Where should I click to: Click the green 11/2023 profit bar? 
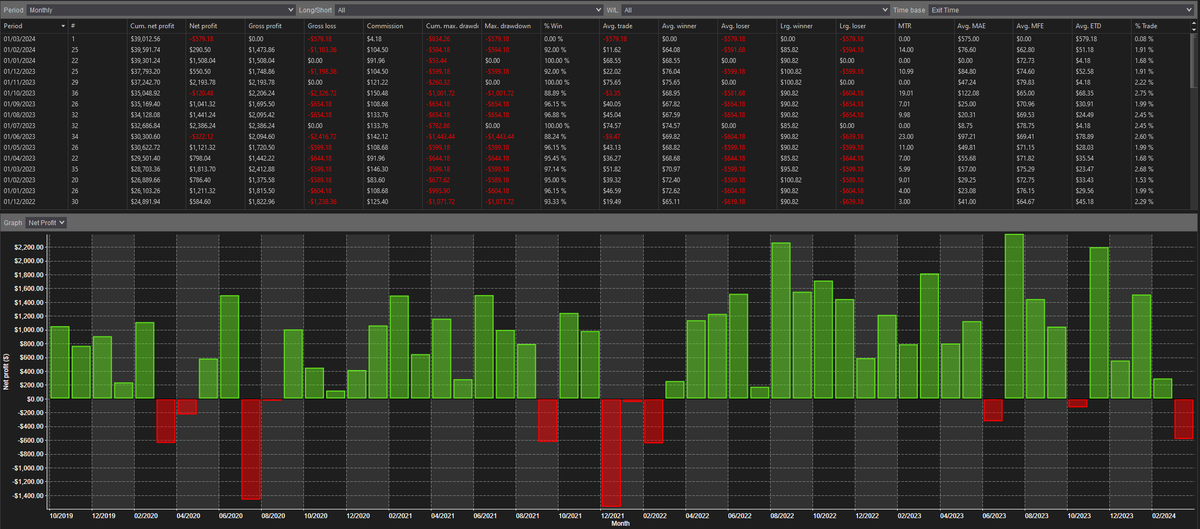1099,323
